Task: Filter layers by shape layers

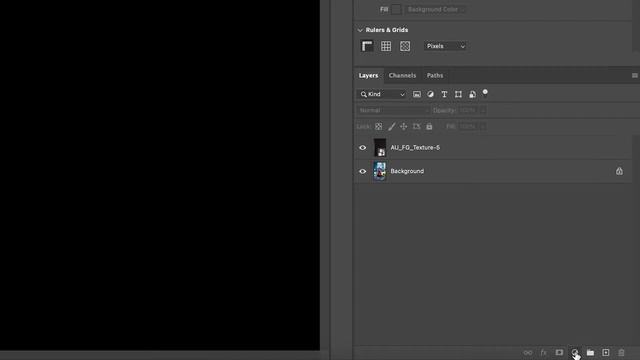Action: tap(458, 94)
